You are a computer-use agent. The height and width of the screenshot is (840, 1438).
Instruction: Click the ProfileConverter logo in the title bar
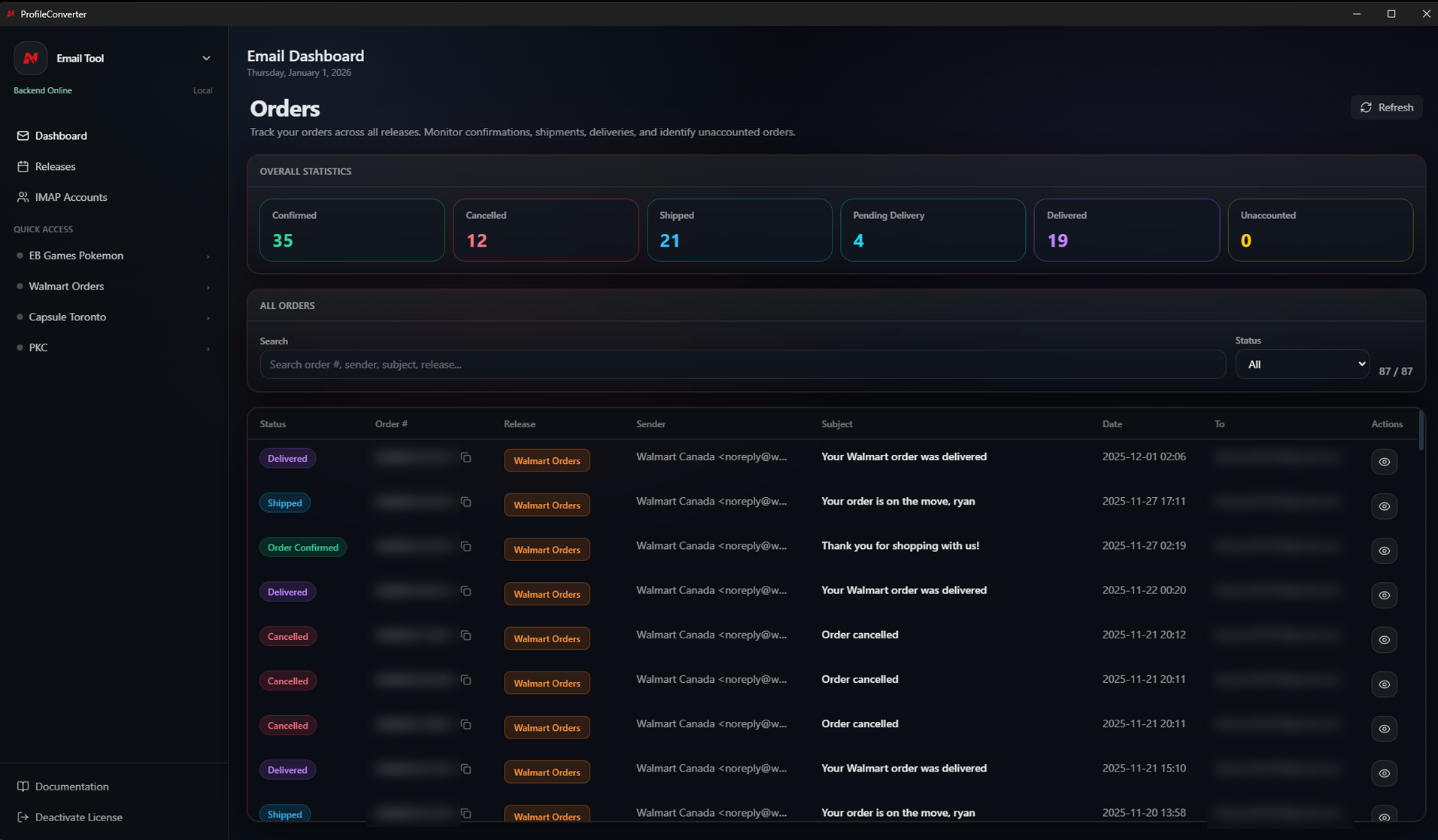tap(10, 14)
